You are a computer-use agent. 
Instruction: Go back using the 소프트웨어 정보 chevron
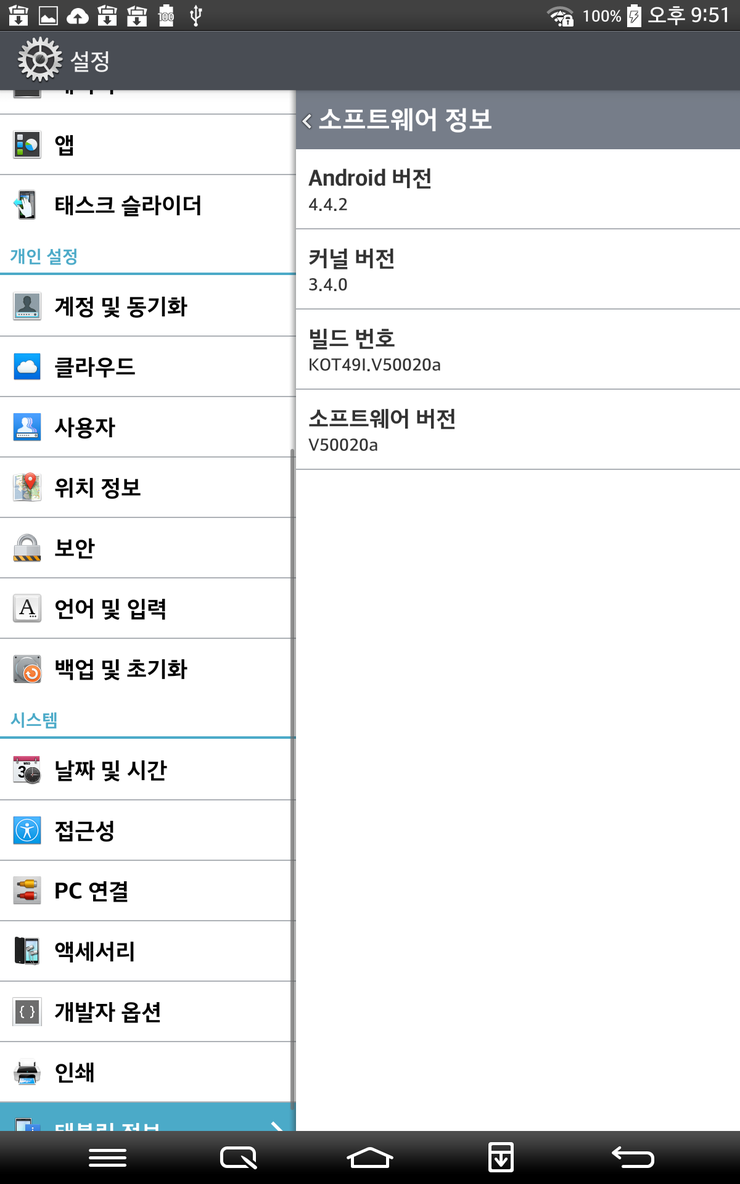[x=307, y=120]
